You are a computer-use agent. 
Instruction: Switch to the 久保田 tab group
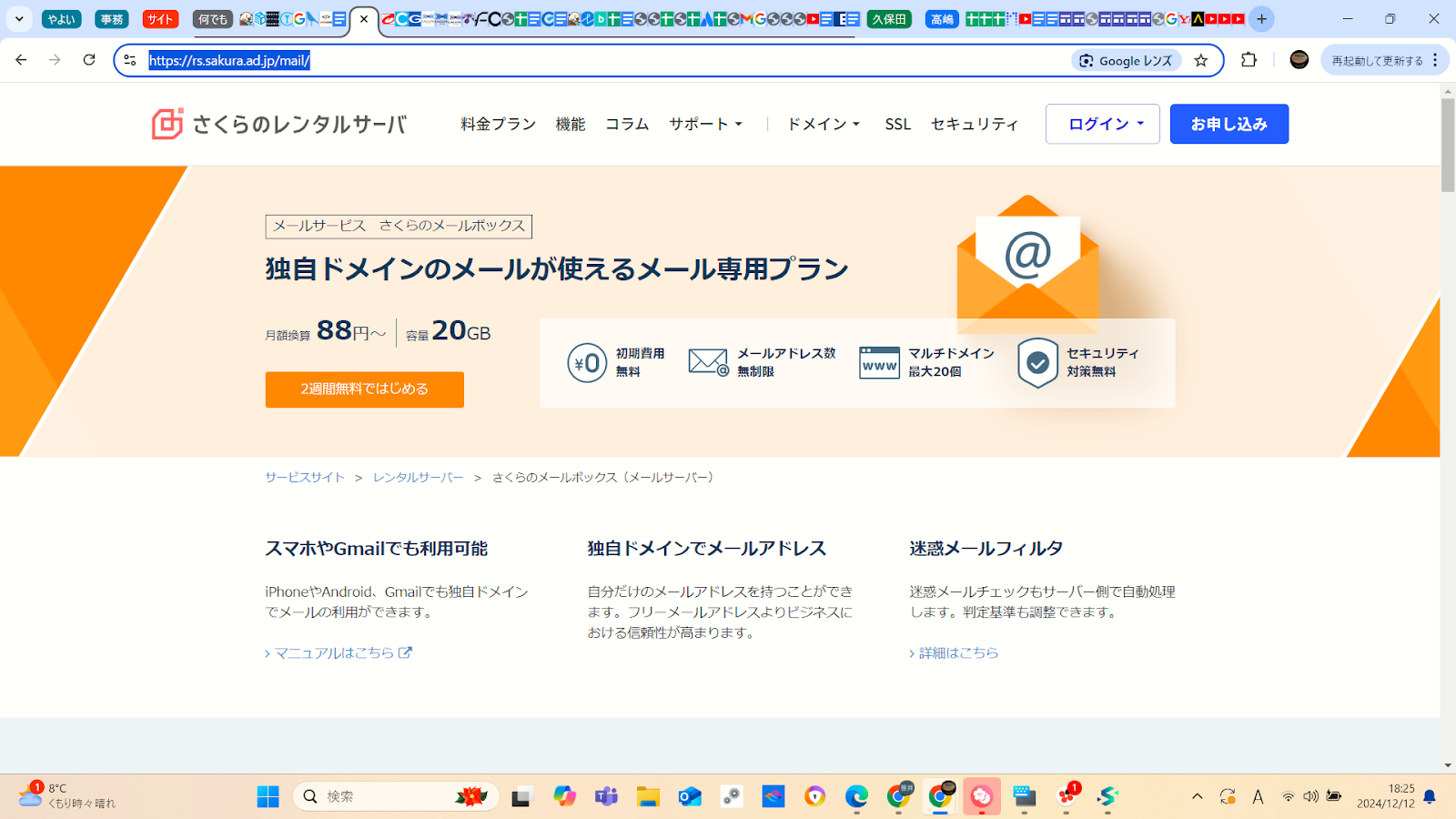pos(889,19)
